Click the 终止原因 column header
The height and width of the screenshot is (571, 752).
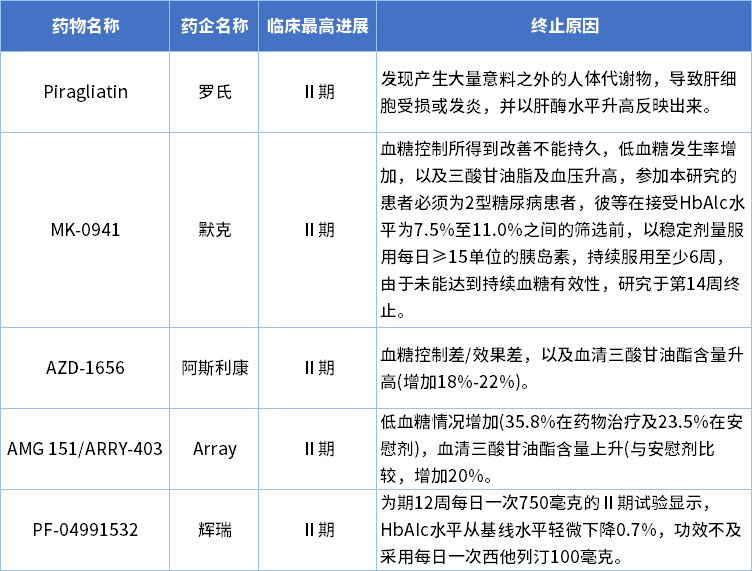(x=564, y=26)
